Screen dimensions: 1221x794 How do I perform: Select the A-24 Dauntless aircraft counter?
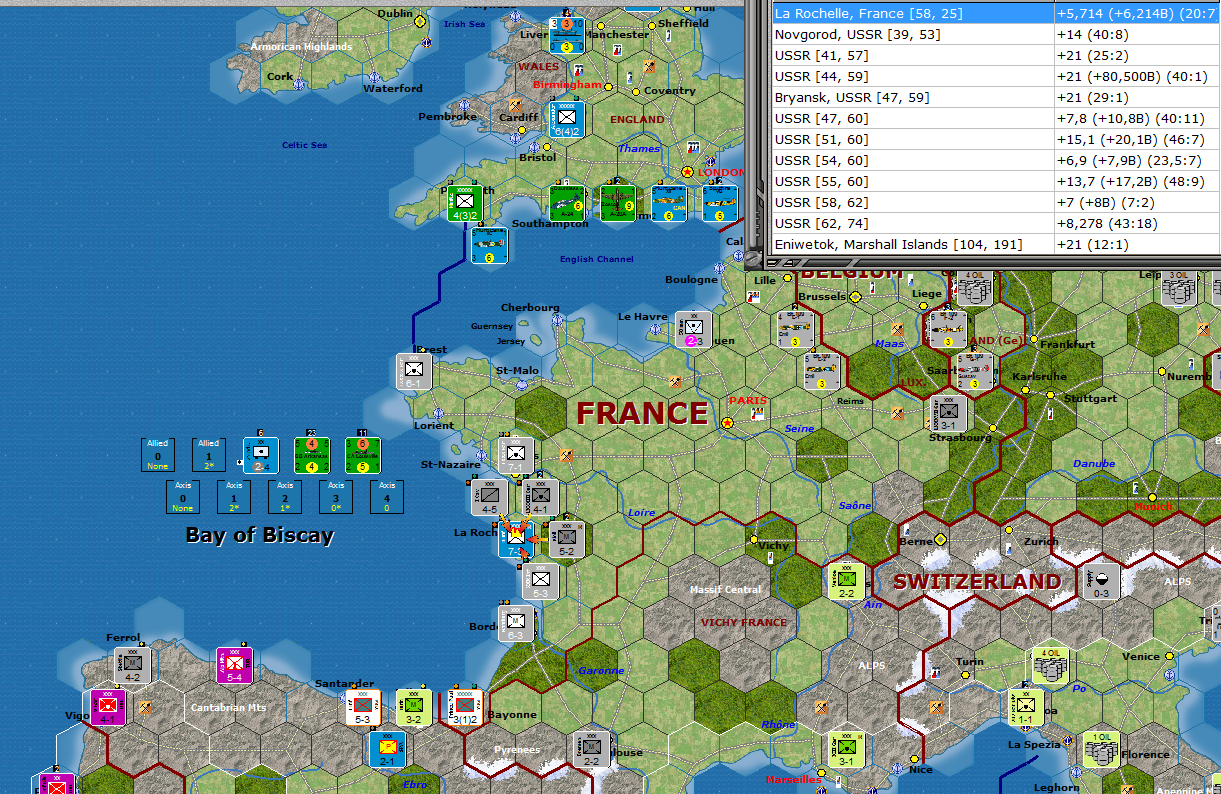pyautogui.click(x=567, y=203)
